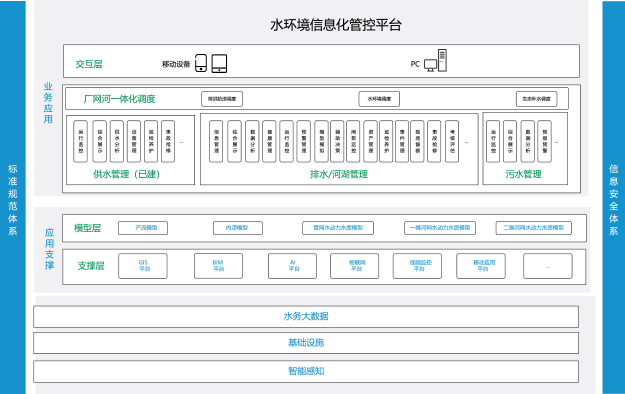625x394 pixels.
Task: Open the 资产管理 module
Action: point(370,141)
